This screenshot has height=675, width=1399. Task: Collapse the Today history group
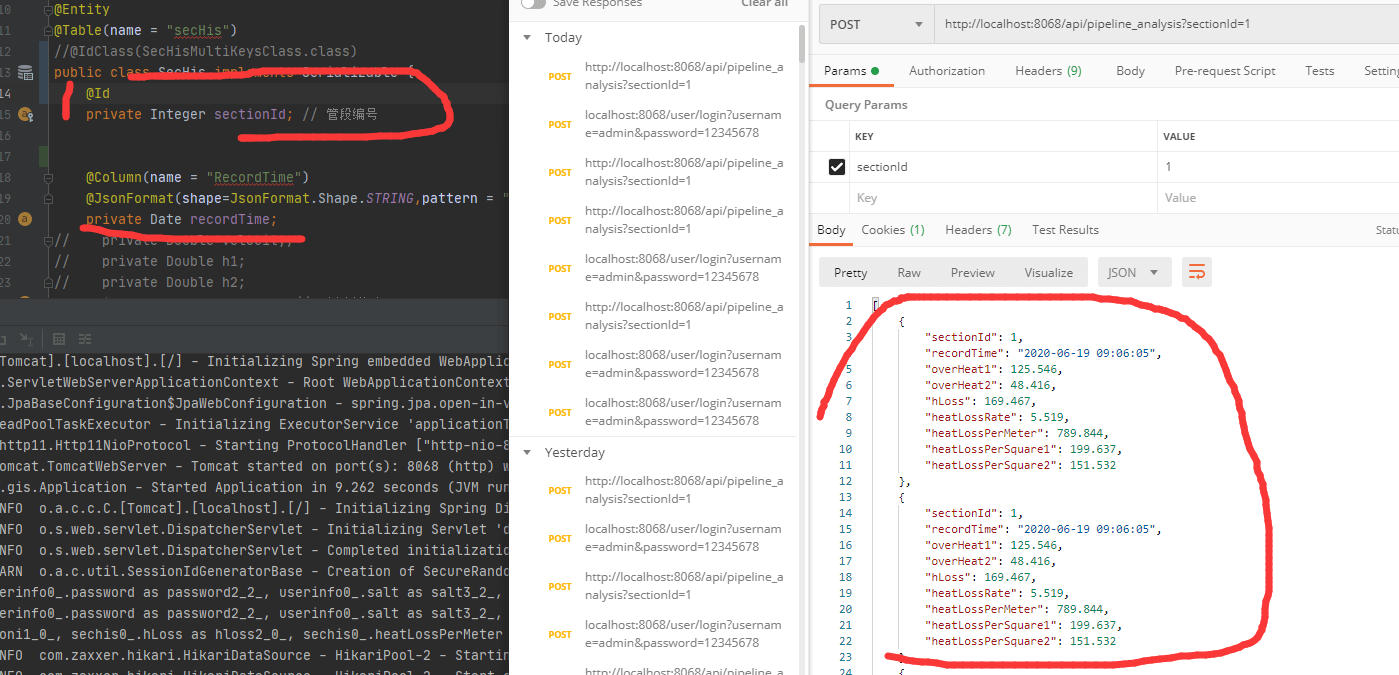coord(528,38)
